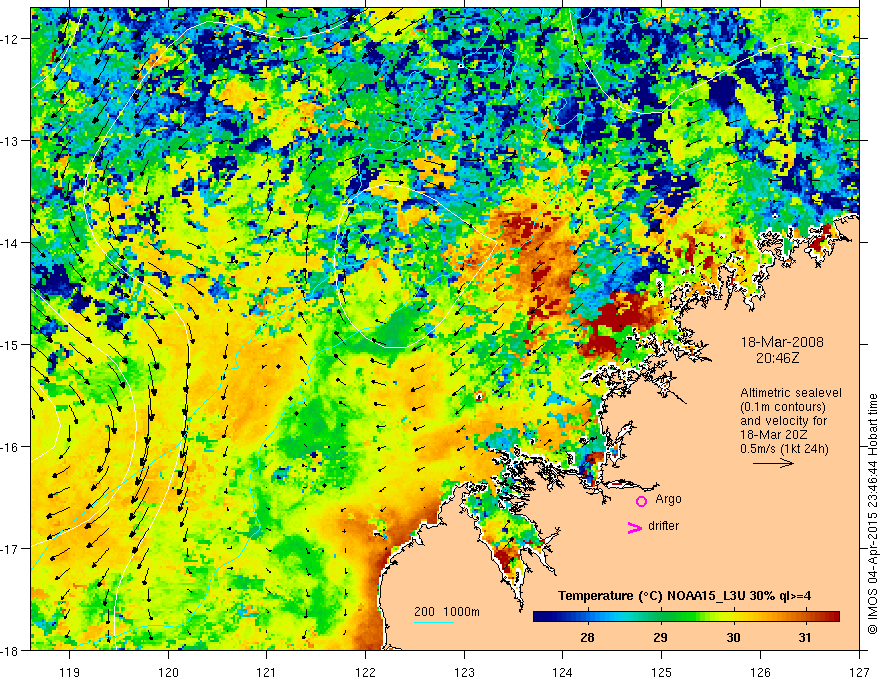Click the temperature color bar legend
880x680 pixels.
686,617
